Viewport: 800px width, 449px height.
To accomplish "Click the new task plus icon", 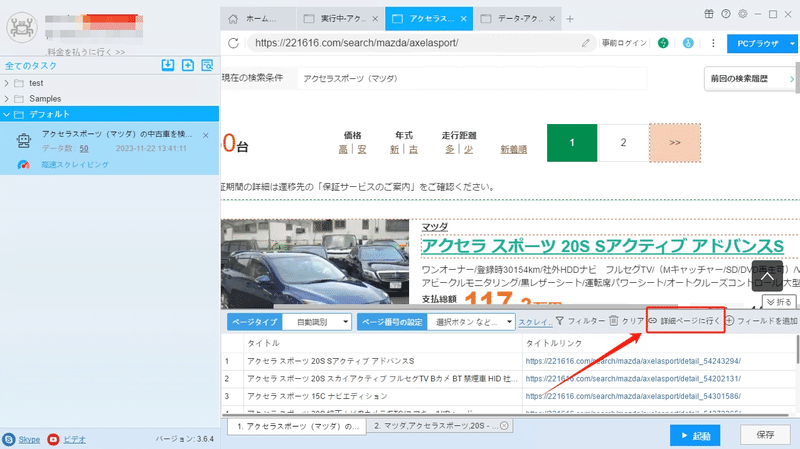I will 188,65.
